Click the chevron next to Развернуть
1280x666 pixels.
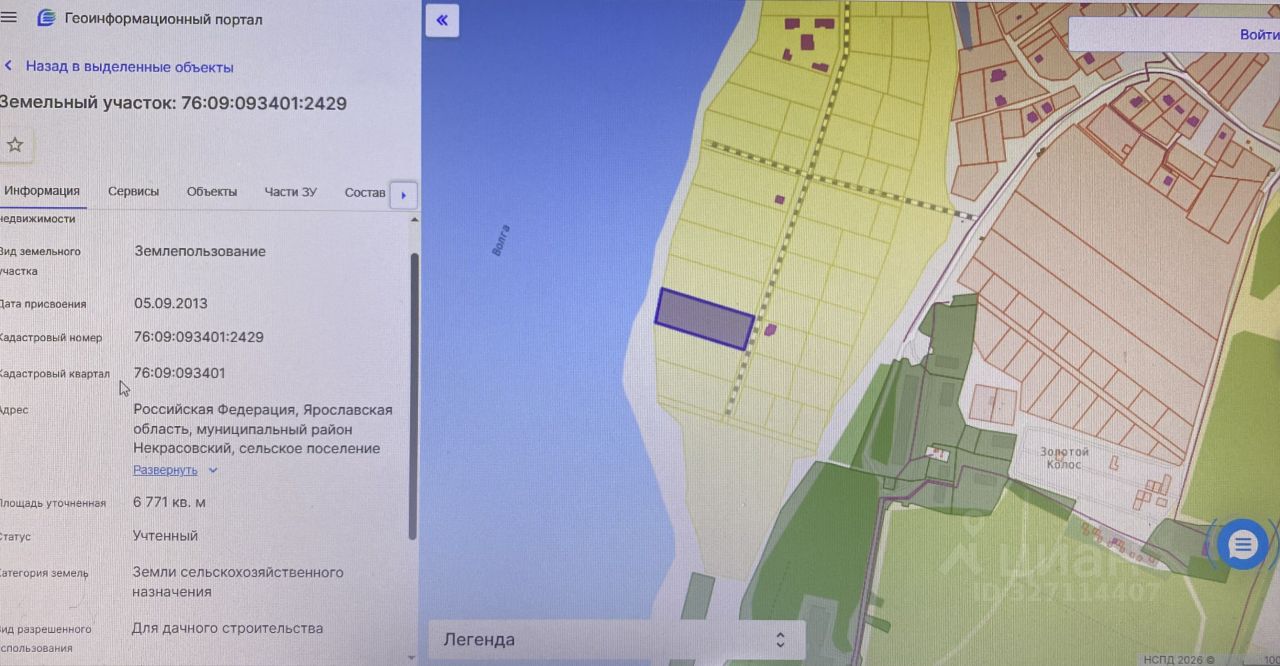(x=212, y=470)
